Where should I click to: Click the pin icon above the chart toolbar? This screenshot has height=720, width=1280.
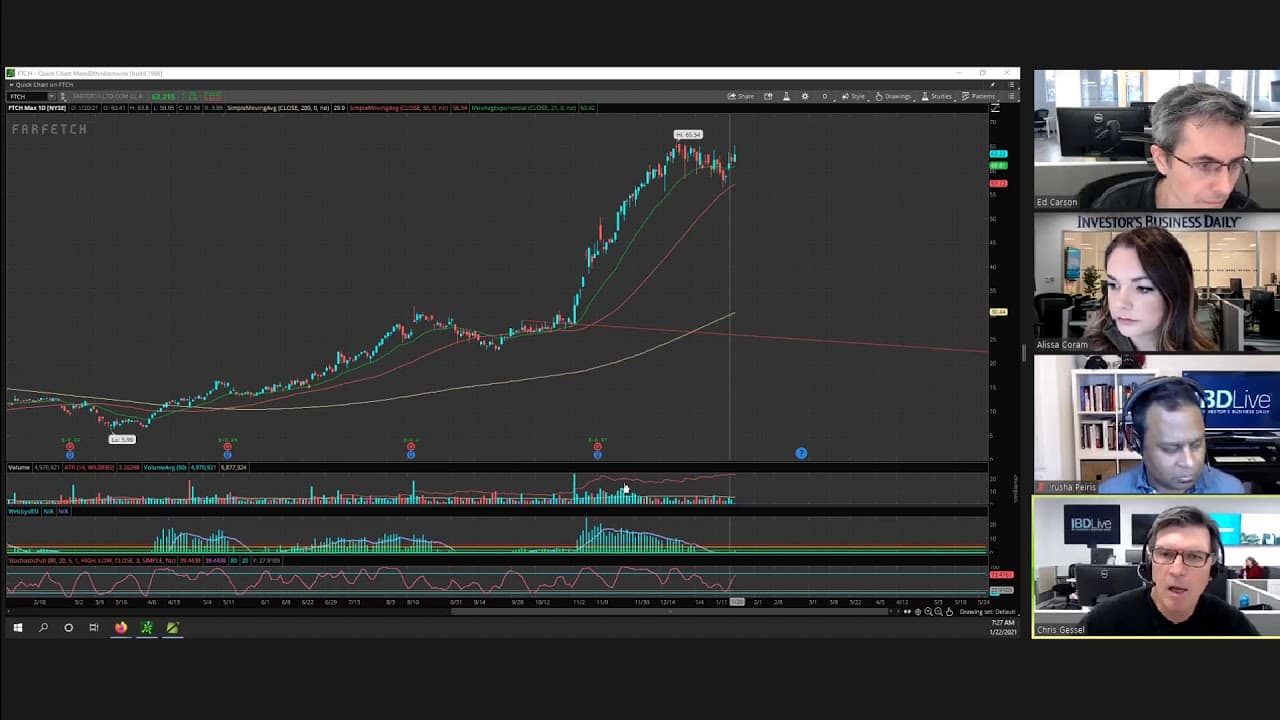pyautogui.click(x=993, y=85)
